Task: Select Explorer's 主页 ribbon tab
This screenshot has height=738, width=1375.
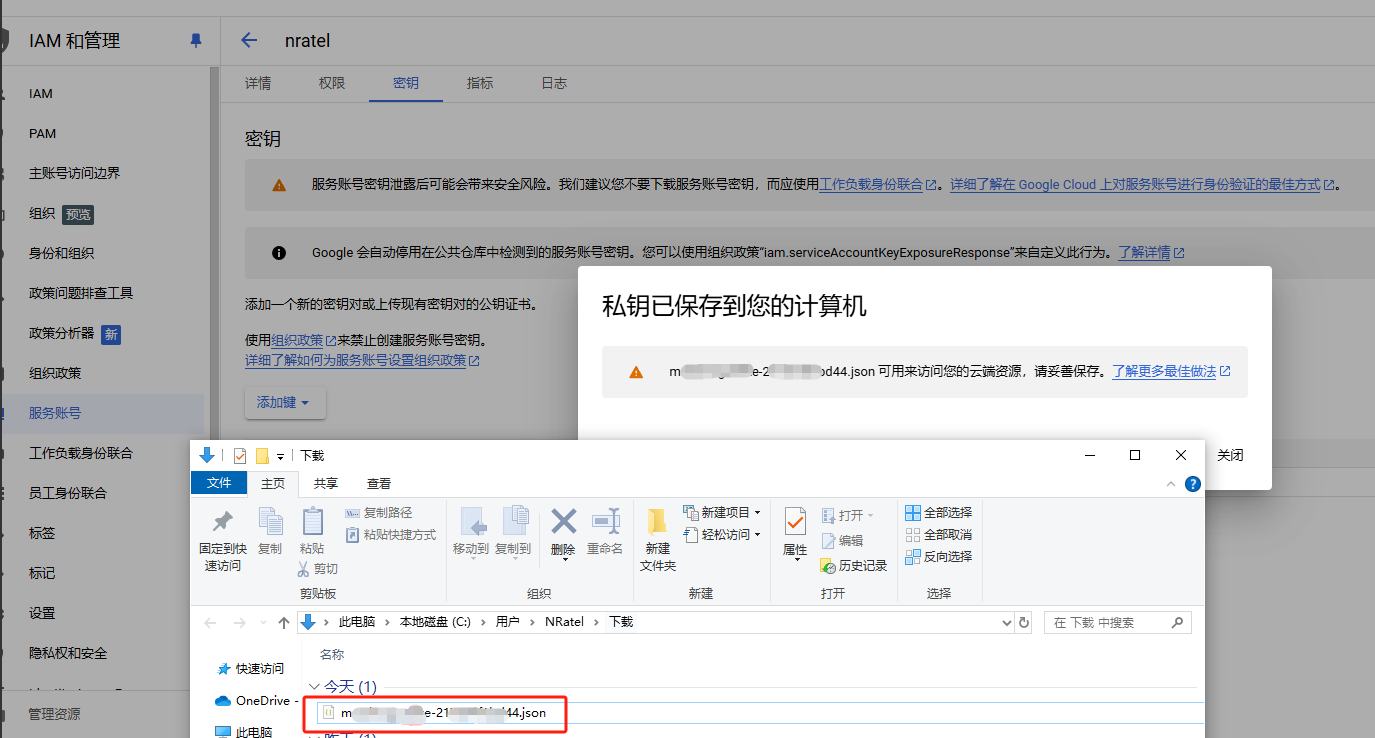Action: (x=272, y=483)
